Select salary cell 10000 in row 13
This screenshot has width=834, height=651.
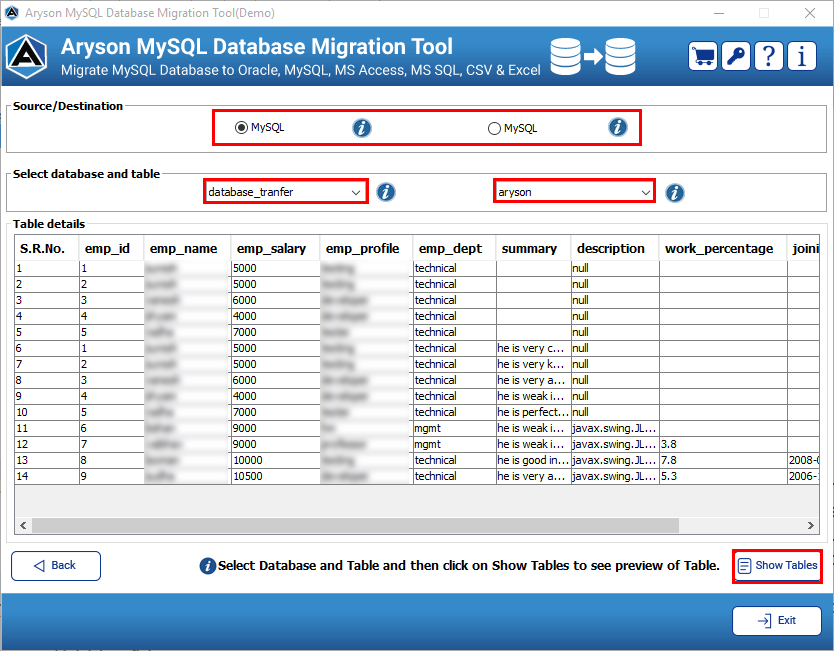click(x=276, y=460)
